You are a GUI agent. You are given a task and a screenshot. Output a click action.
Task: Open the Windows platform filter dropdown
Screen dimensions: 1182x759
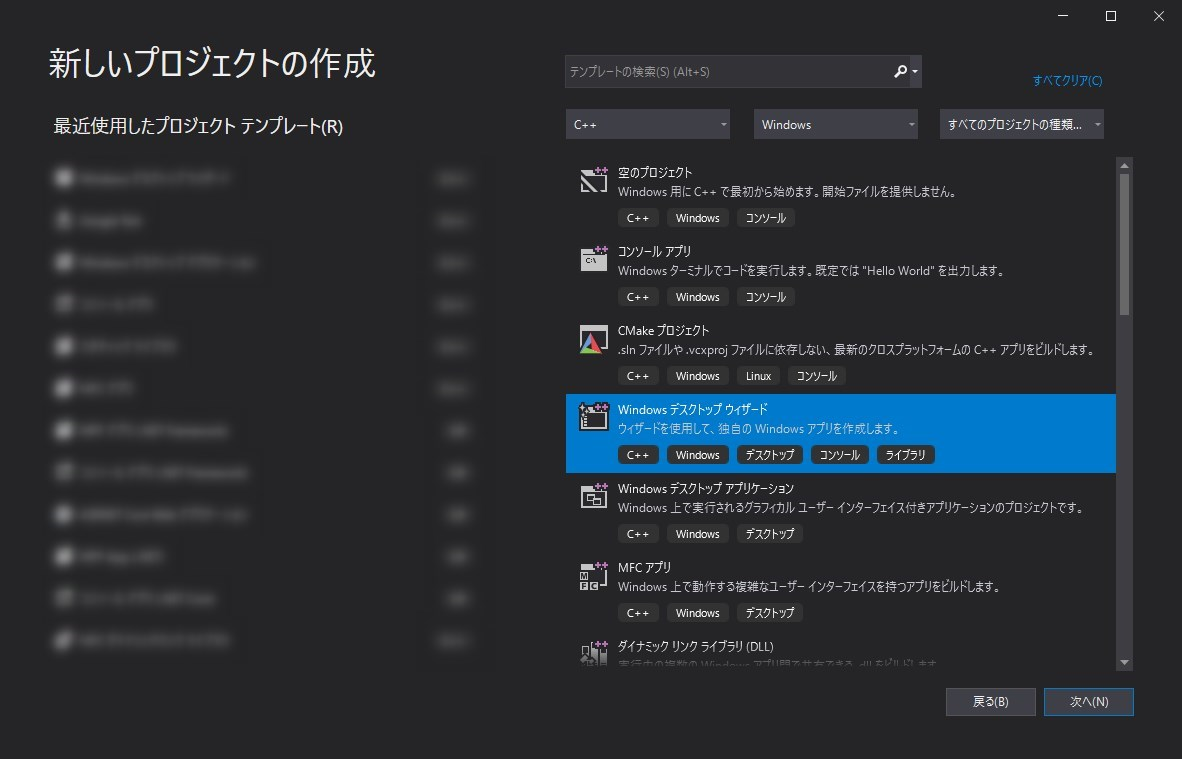(x=835, y=124)
